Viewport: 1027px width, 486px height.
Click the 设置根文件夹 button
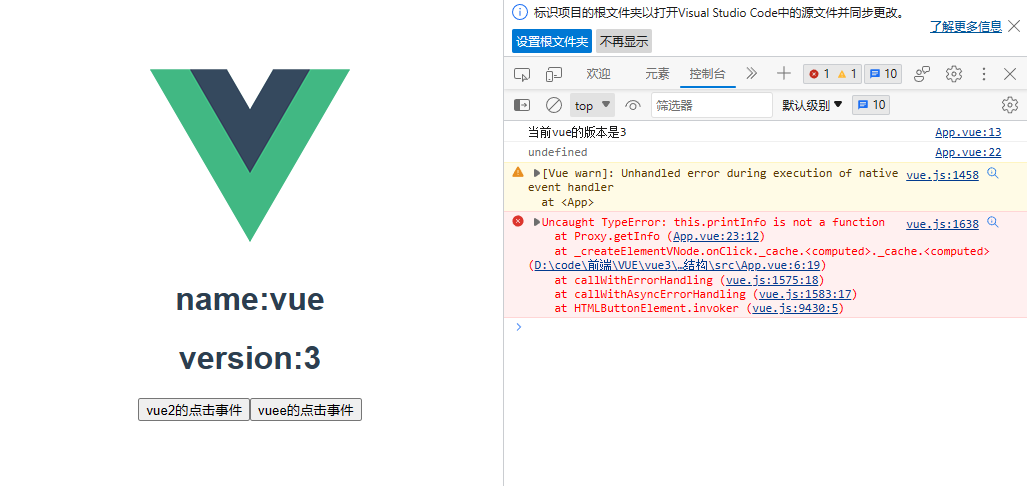tap(551, 41)
